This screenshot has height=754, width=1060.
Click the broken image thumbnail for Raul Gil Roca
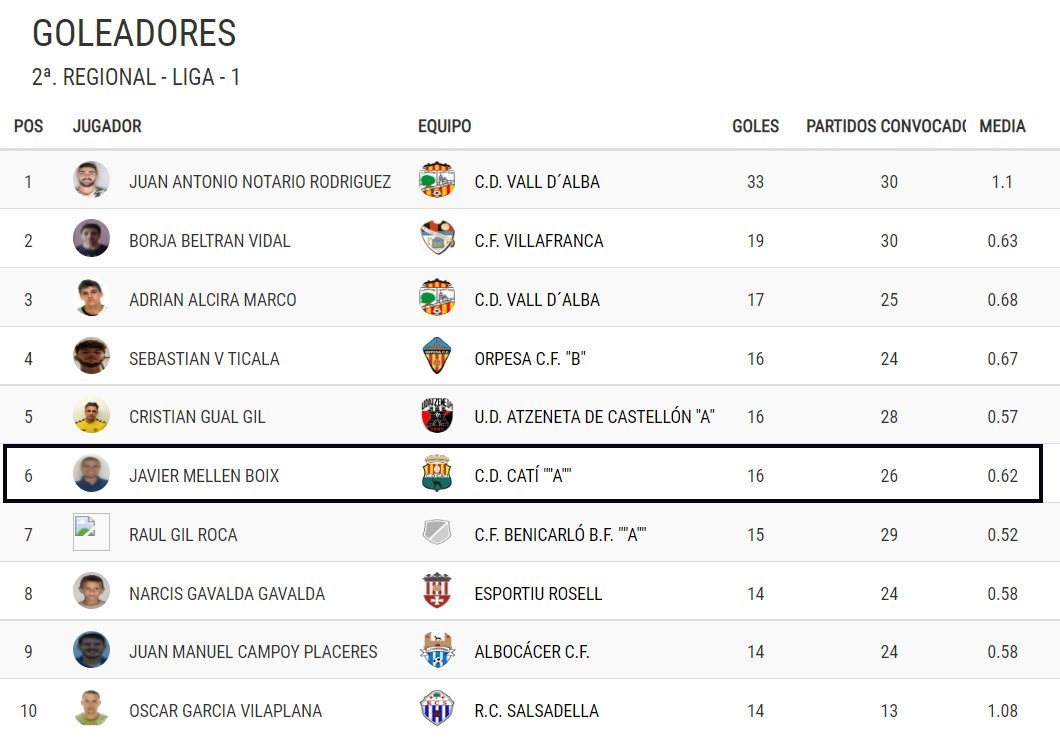click(91, 532)
